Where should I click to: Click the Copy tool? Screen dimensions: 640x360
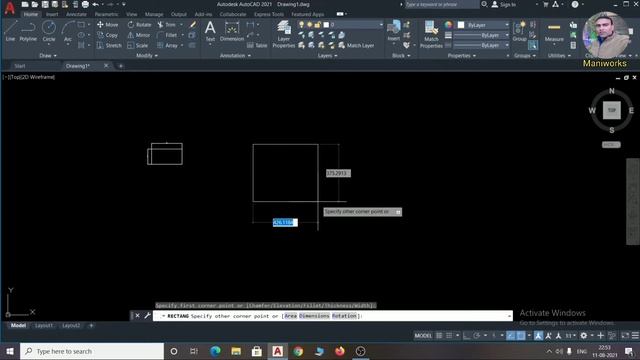click(108, 35)
